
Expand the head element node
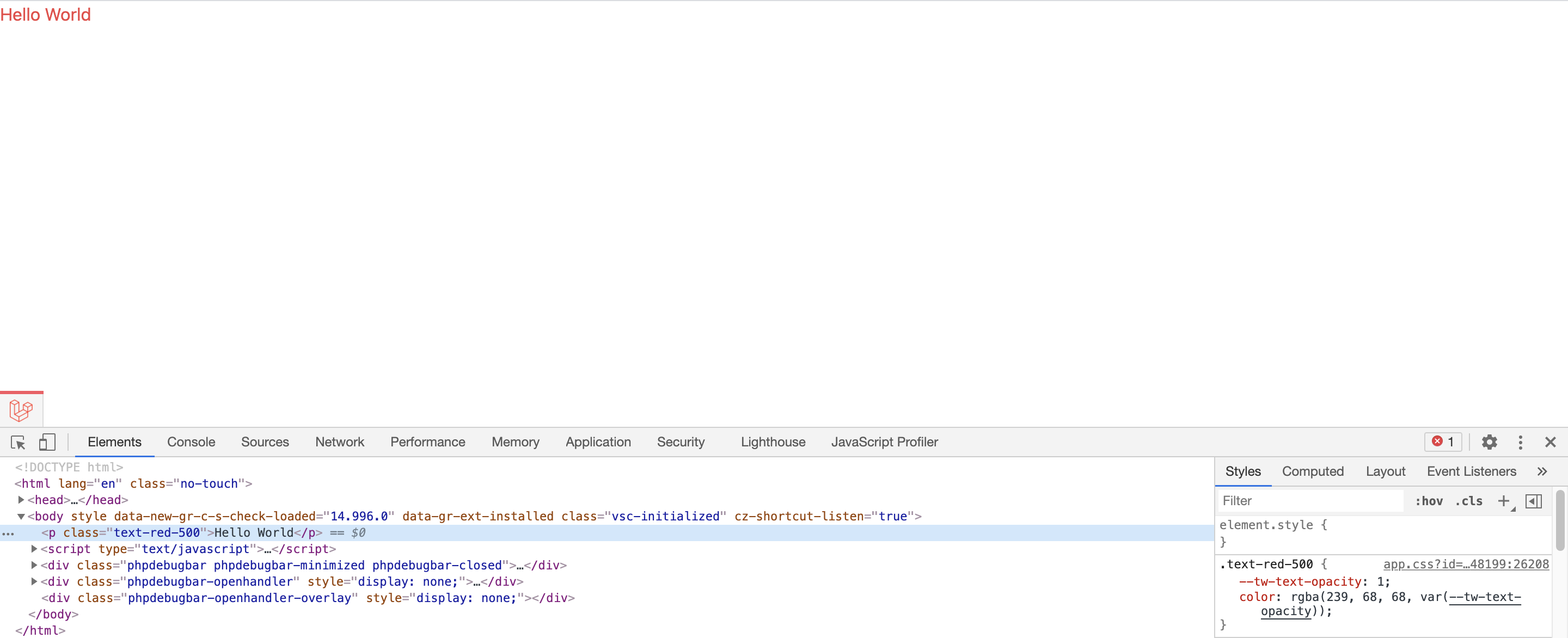coord(21,499)
